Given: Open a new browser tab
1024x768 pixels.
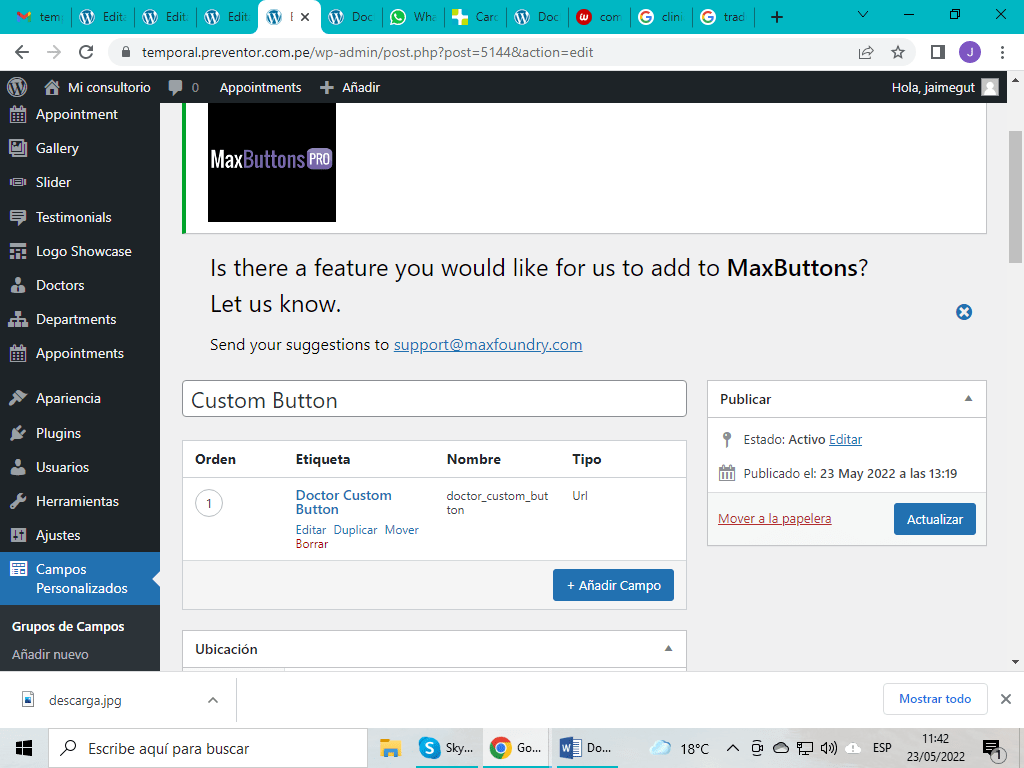Looking at the screenshot, I should pyautogui.click(x=776, y=17).
